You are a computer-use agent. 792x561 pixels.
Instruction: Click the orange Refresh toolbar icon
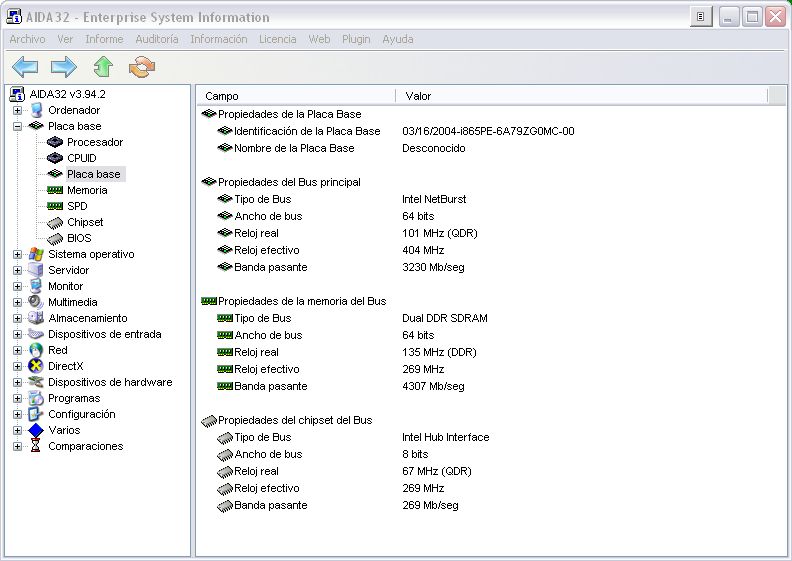(x=142, y=67)
